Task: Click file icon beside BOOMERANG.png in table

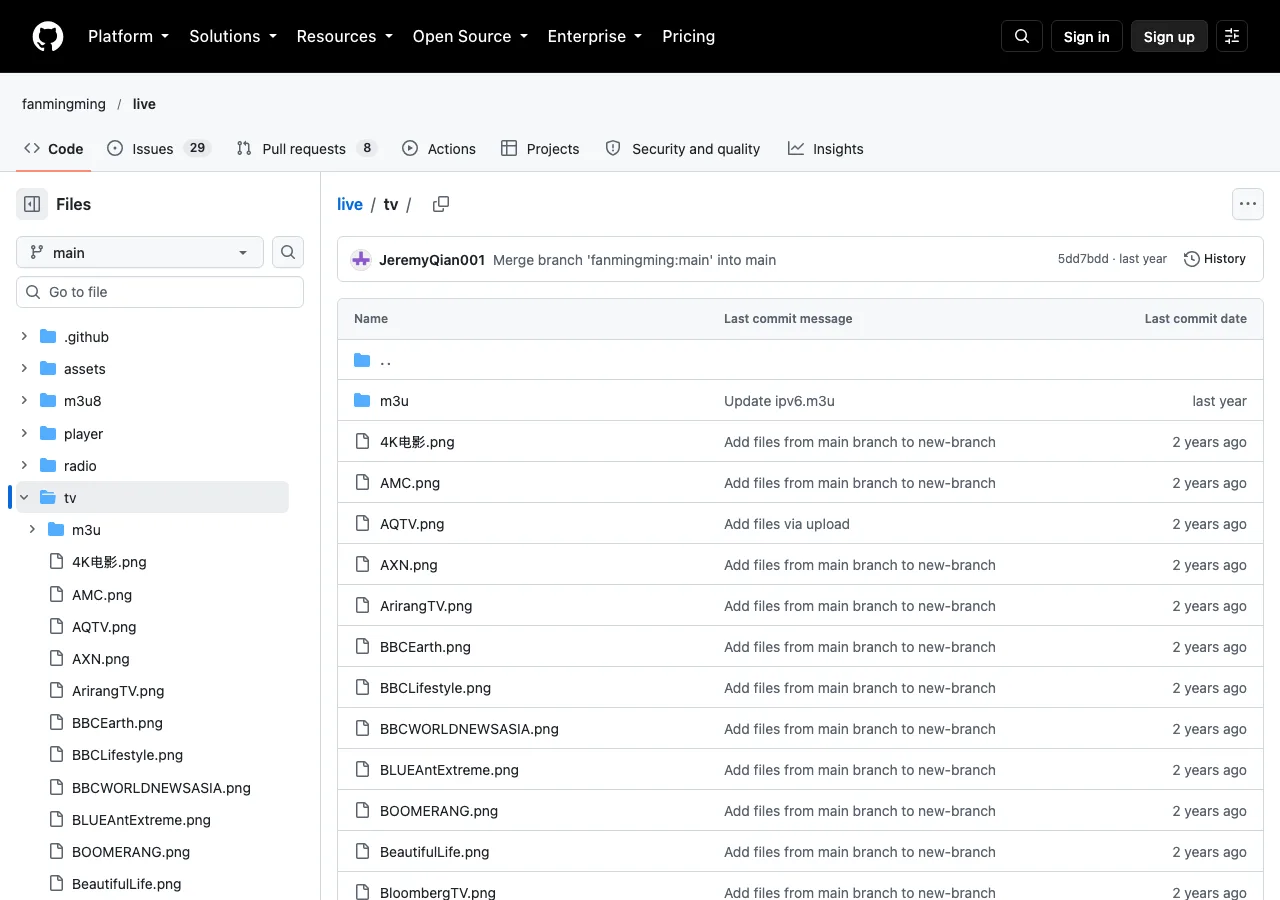Action: point(362,811)
